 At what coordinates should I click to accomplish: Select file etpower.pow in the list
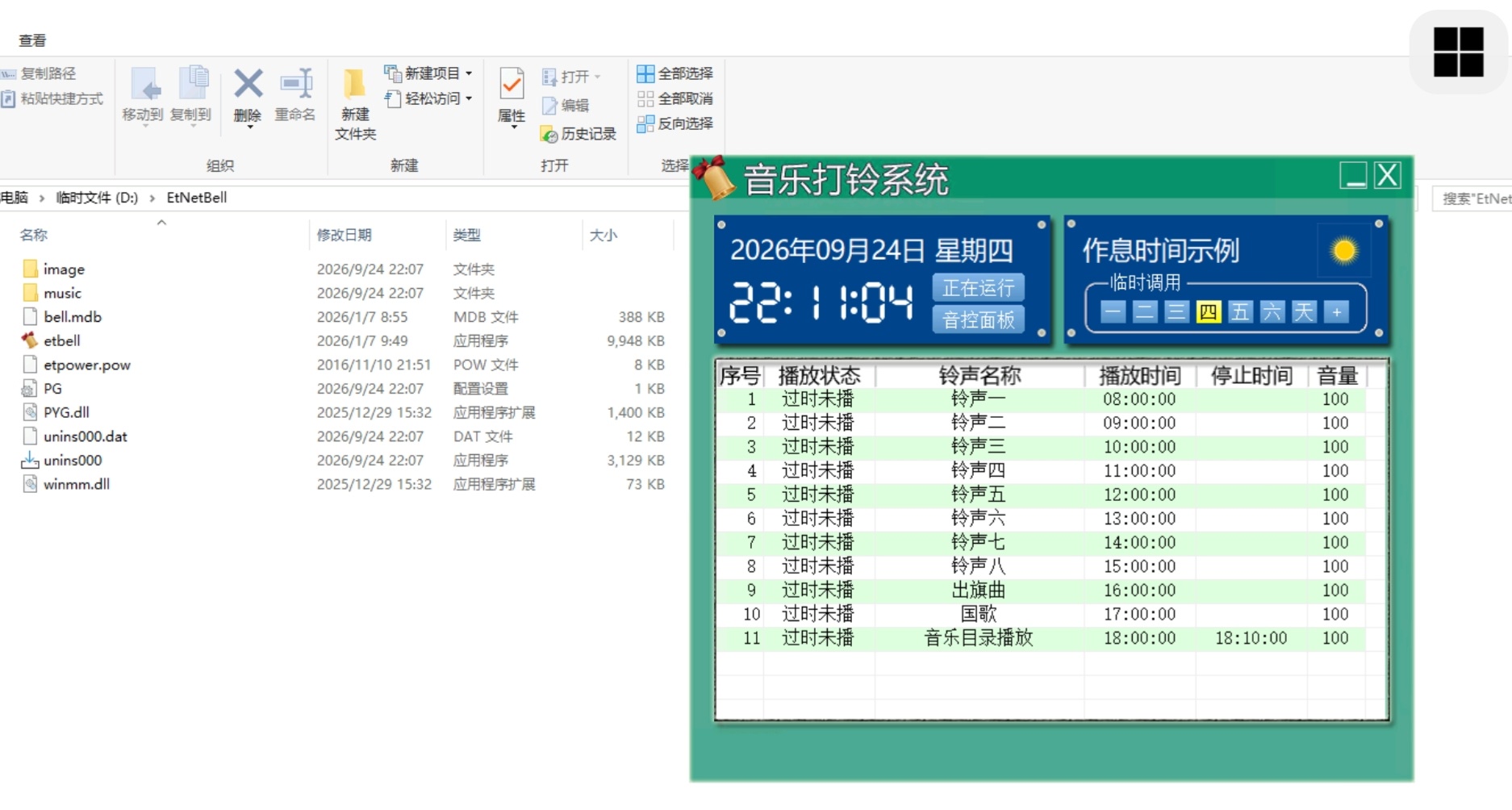pyautogui.click(x=87, y=365)
